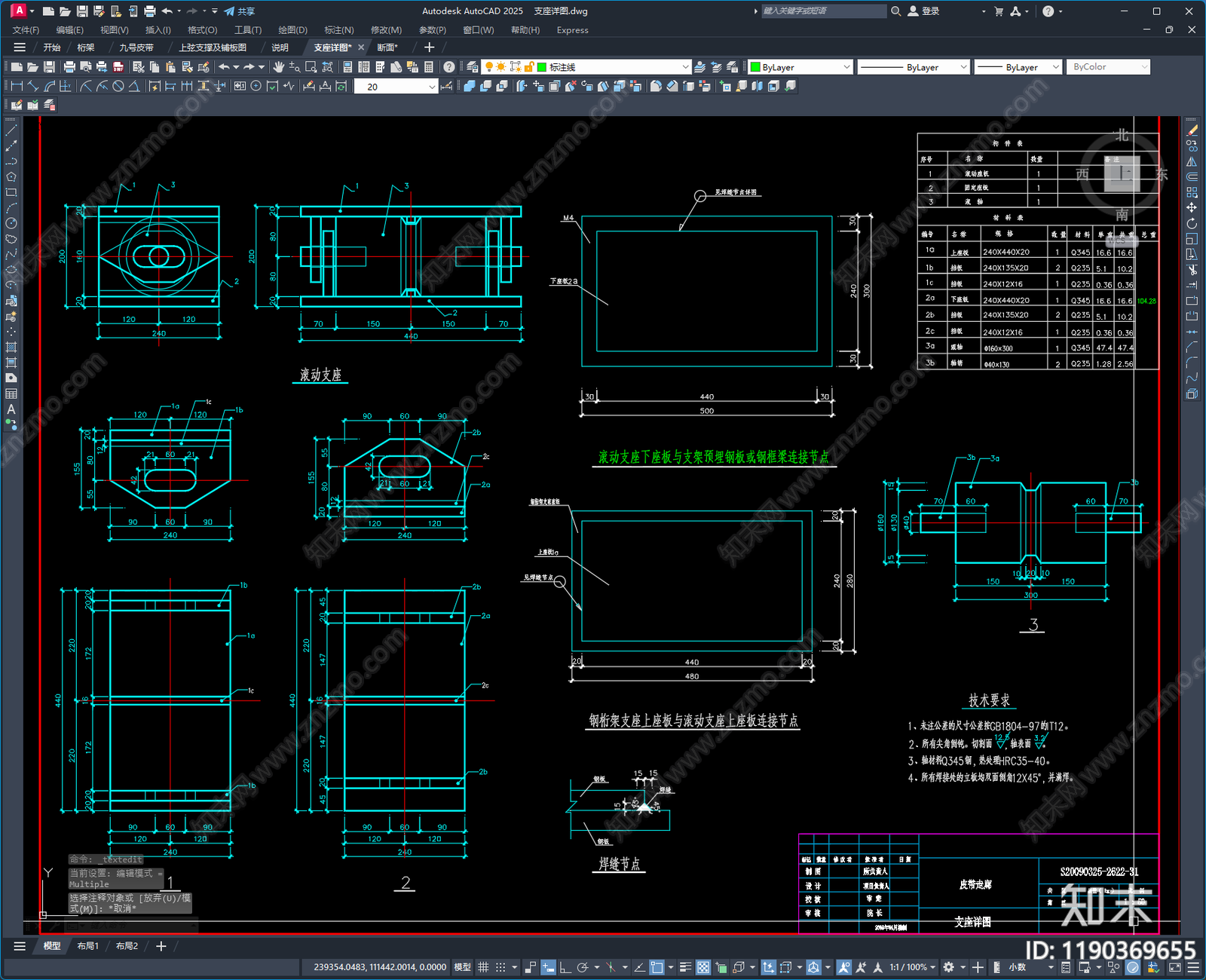
Task: Open the 标注(N) menu
Action: click(x=338, y=30)
